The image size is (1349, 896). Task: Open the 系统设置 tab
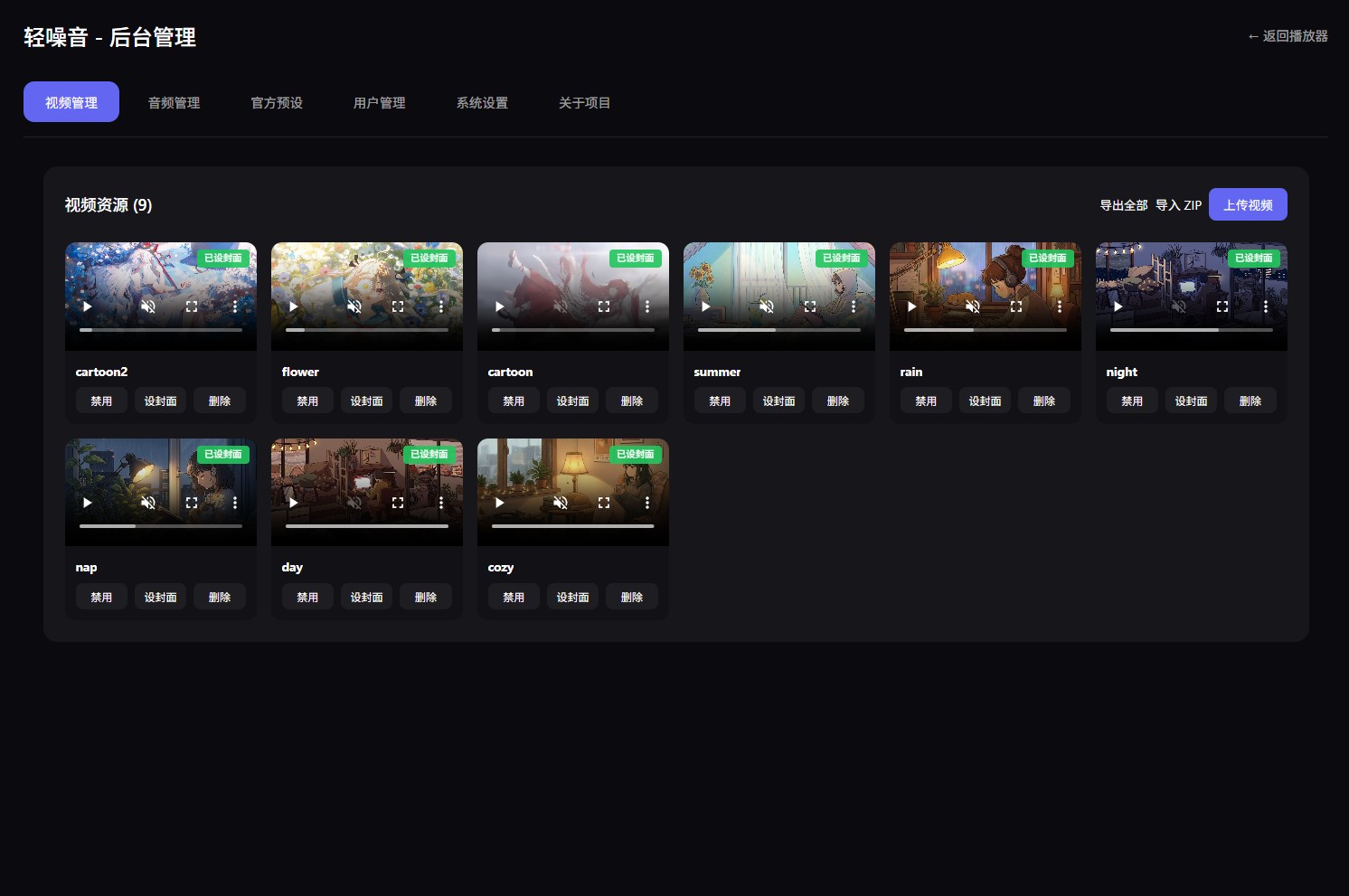click(x=482, y=102)
